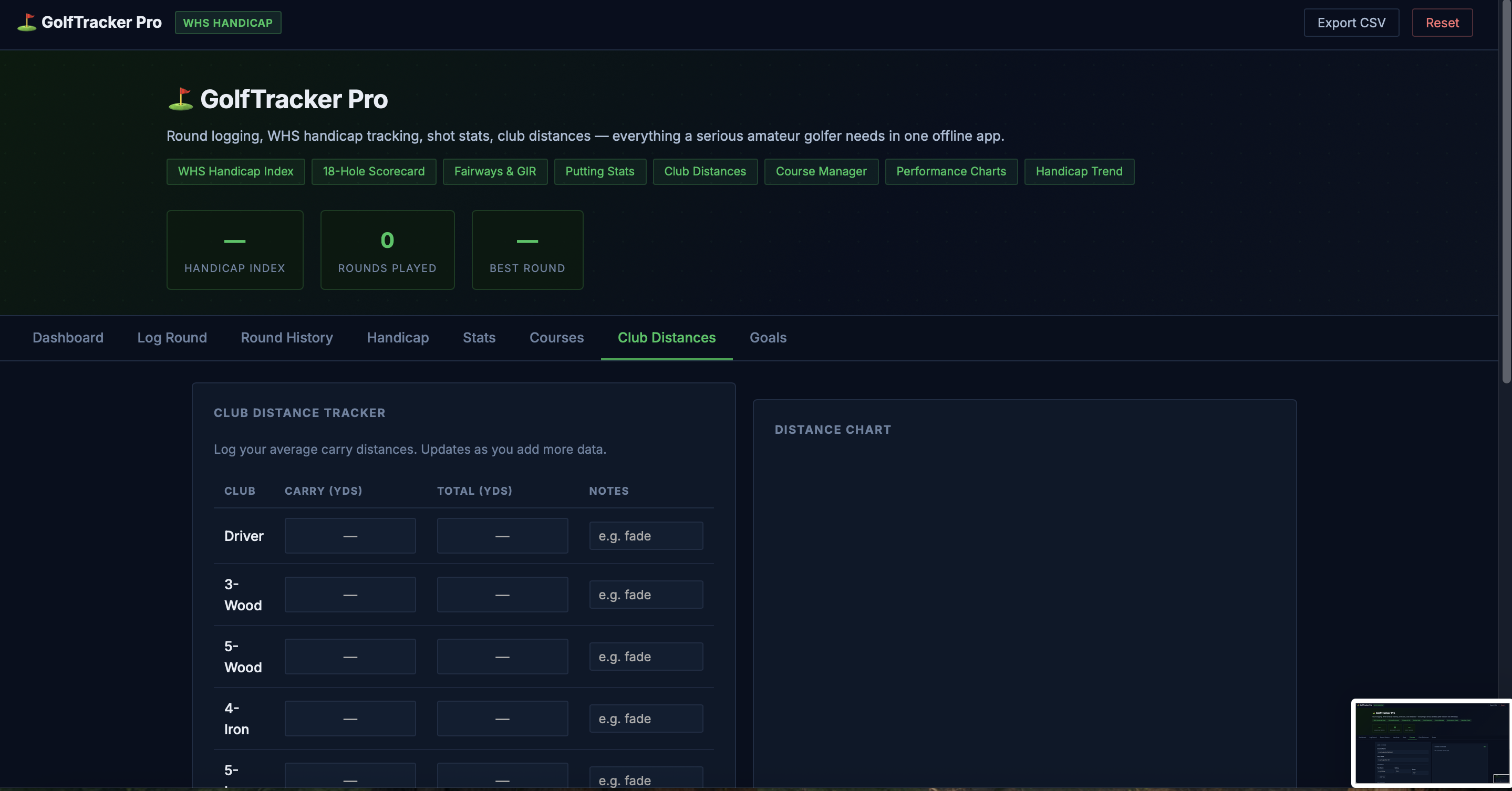Click the red Reset button
The image size is (1512, 791).
(1442, 22)
